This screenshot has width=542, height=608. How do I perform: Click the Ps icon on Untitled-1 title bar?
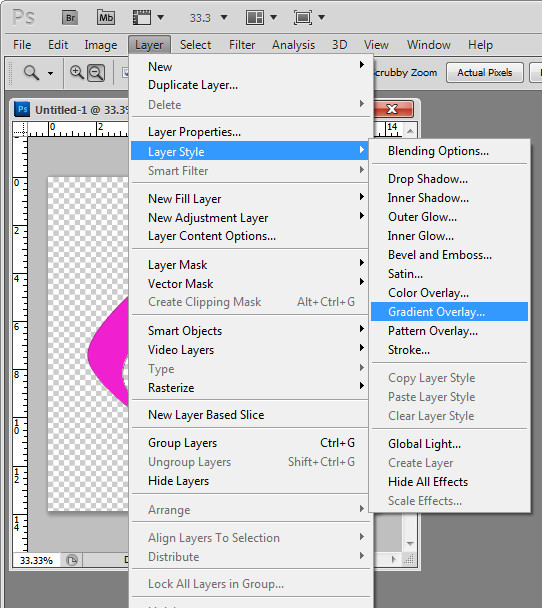pyautogui.click(x=22, y=109)
